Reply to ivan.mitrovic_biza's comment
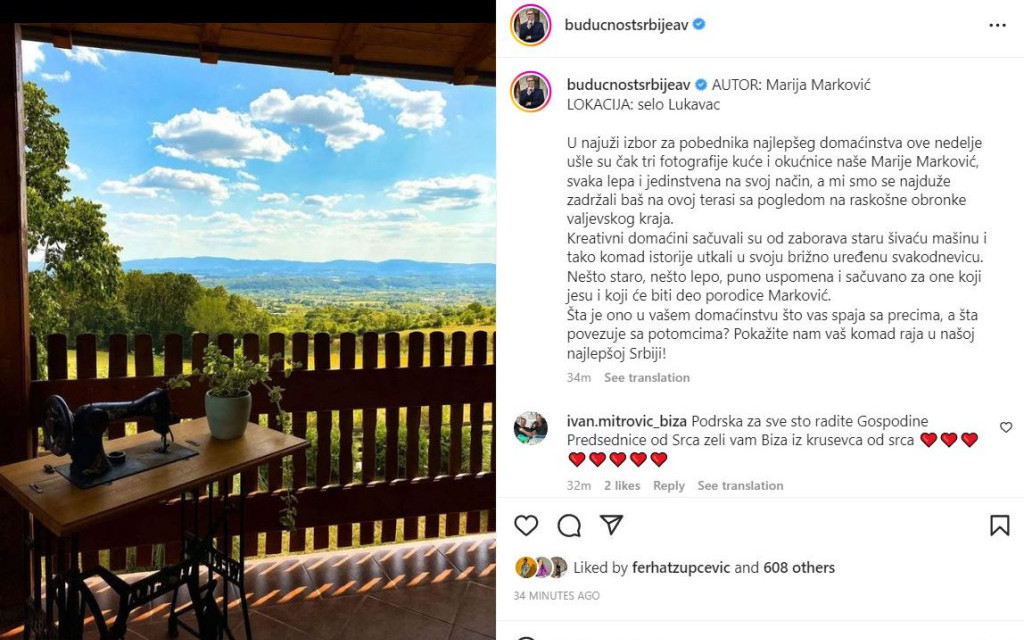The image size is (1024, 640). (669, 485)
